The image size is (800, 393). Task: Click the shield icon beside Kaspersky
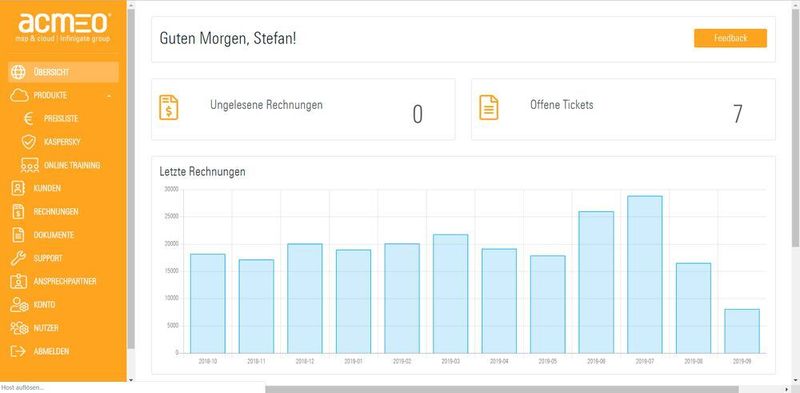click(29, 142)
